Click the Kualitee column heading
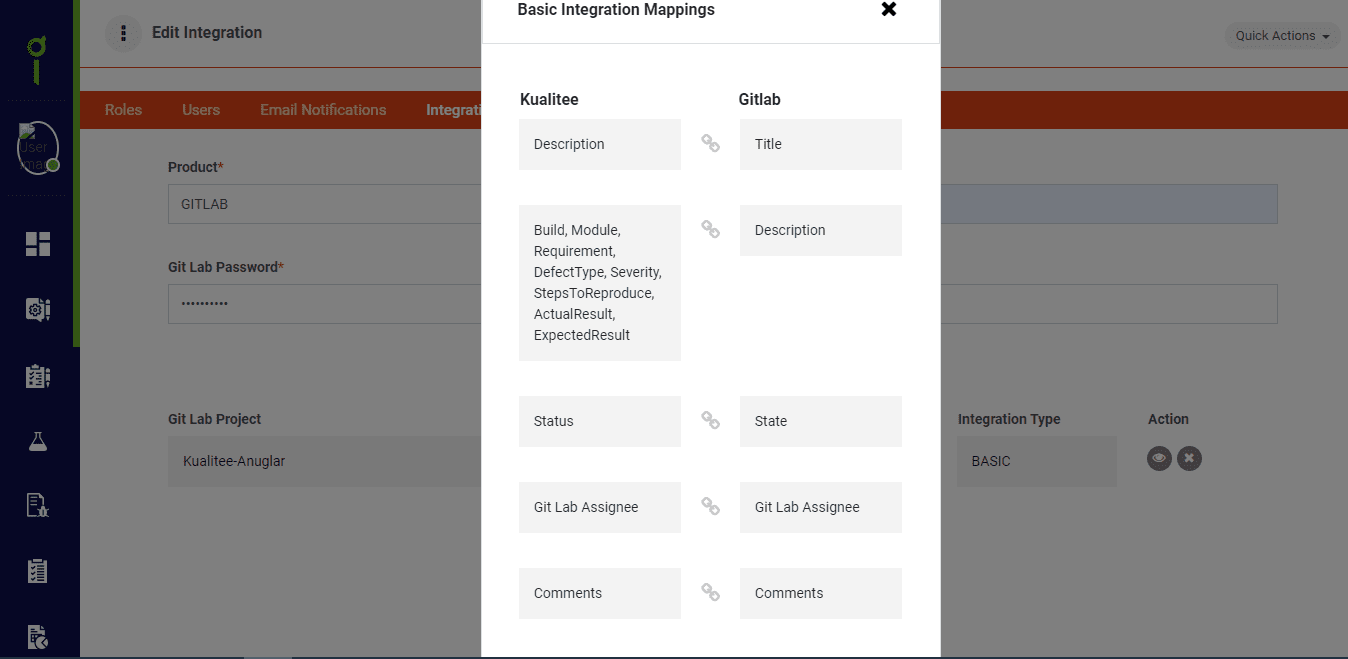 pos(549,99)
